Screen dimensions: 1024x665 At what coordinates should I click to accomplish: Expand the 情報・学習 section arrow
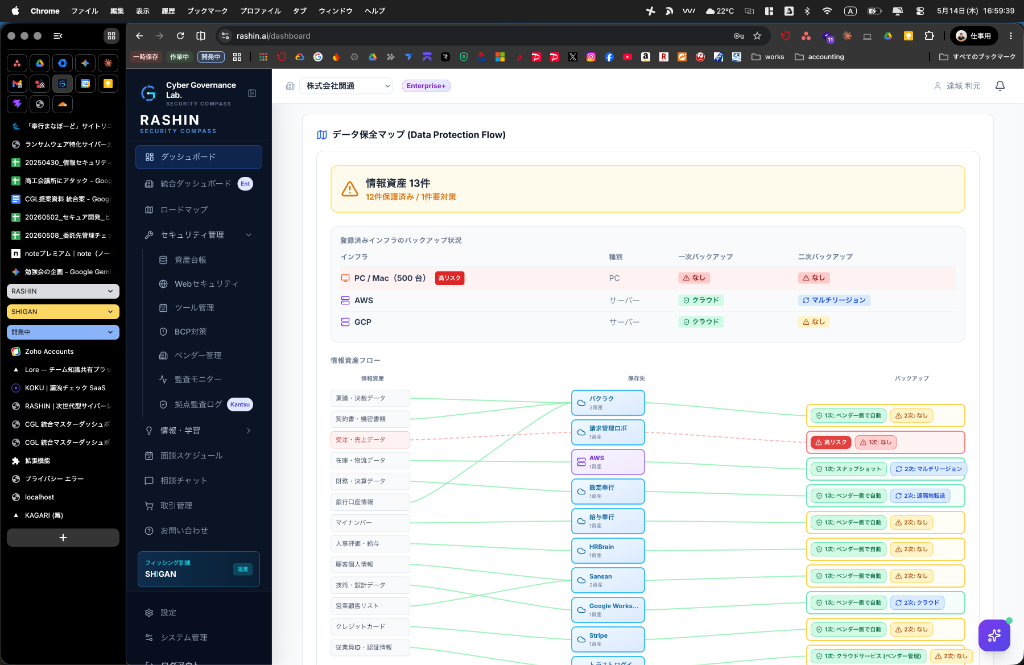(248, 430)
